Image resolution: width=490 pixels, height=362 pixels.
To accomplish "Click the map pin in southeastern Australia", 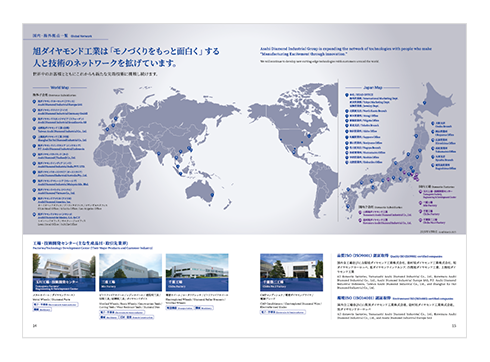I will [211, 195].
